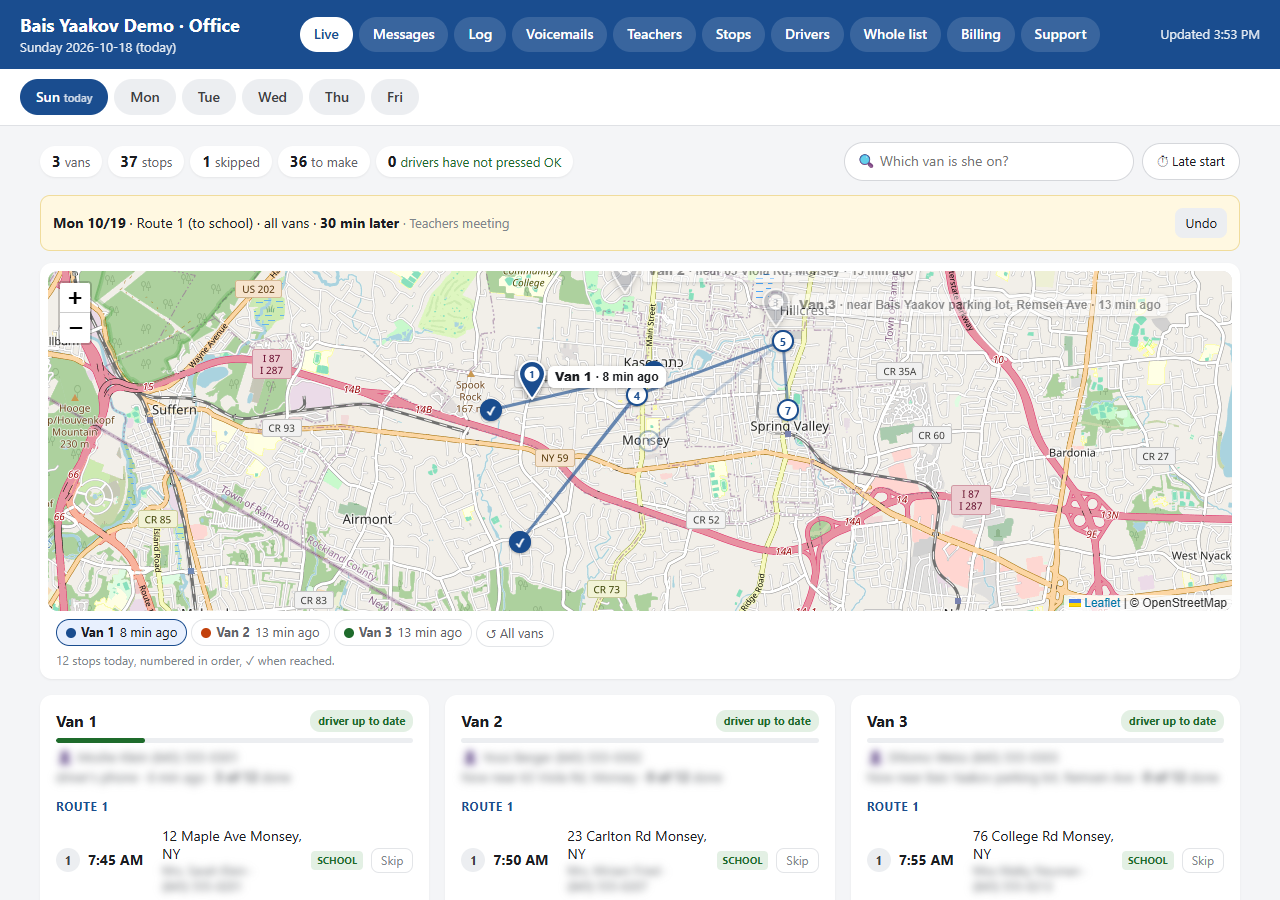This screenshot has height=900, width=1280.
Task: Open the Teachers tab
Action: [654, 34]
